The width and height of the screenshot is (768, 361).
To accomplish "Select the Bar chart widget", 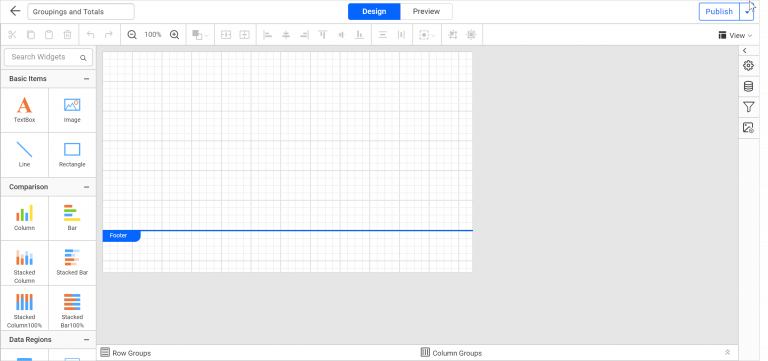I will point(72,218).
